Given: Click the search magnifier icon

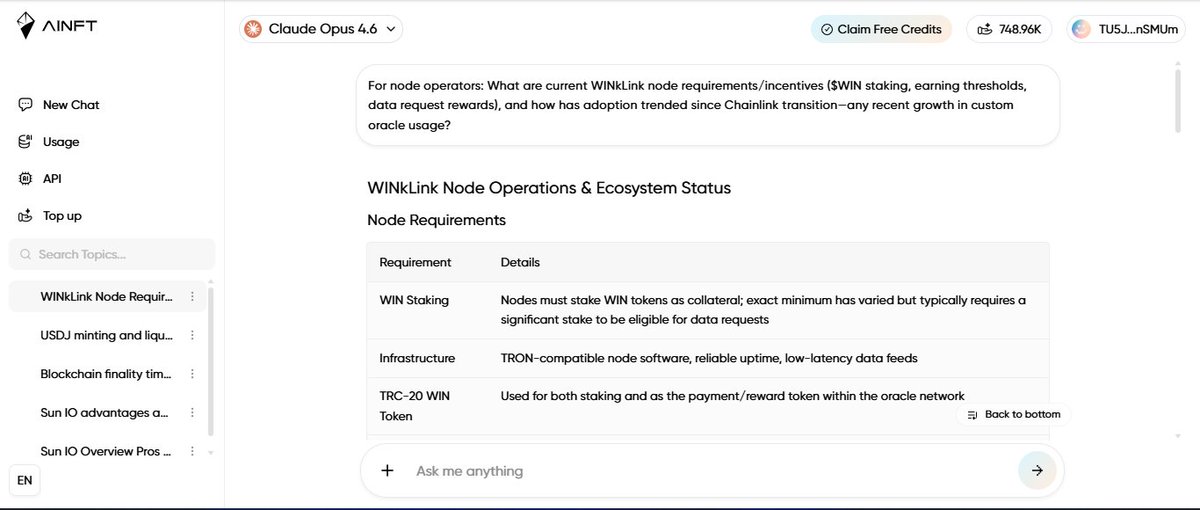Looking at the screenshot, I should click(25, 254).
